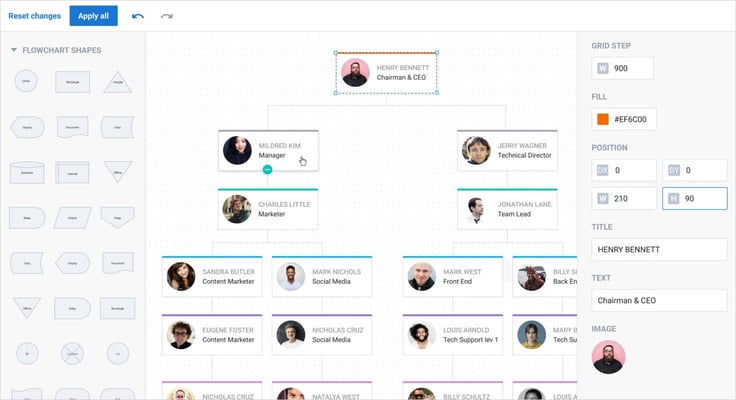
Task: Select the Circle flowchart shape
Action: (x=26, y=82)
